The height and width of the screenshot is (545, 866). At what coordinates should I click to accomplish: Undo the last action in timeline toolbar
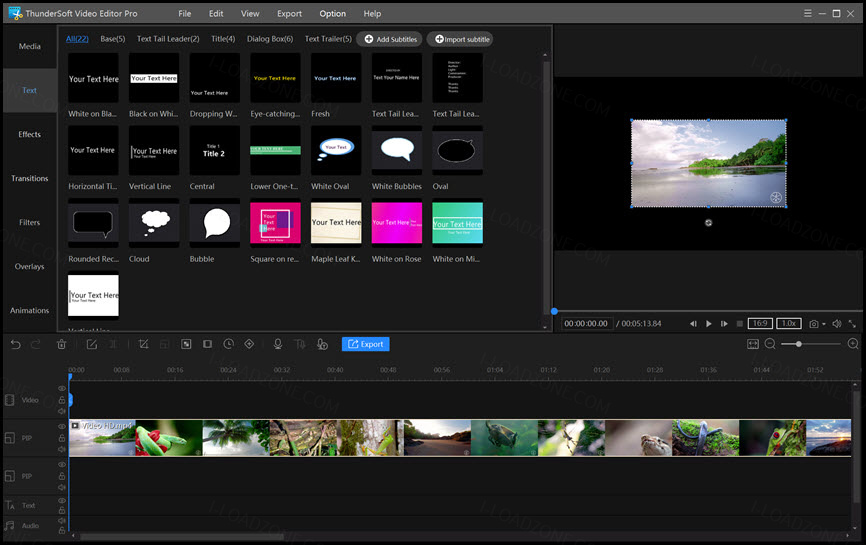tap(15, 345)
